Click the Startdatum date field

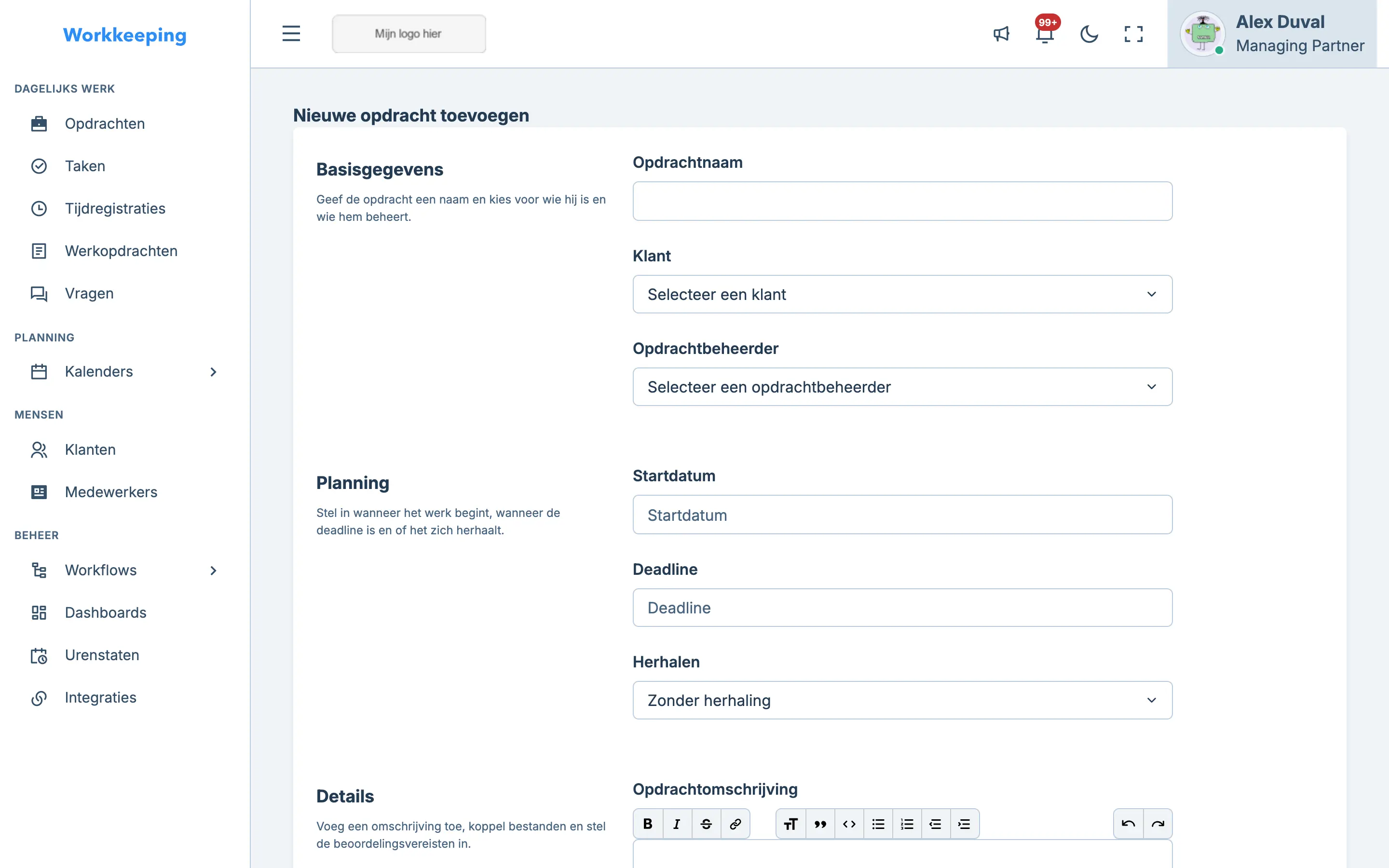click(x=902, y=515)
